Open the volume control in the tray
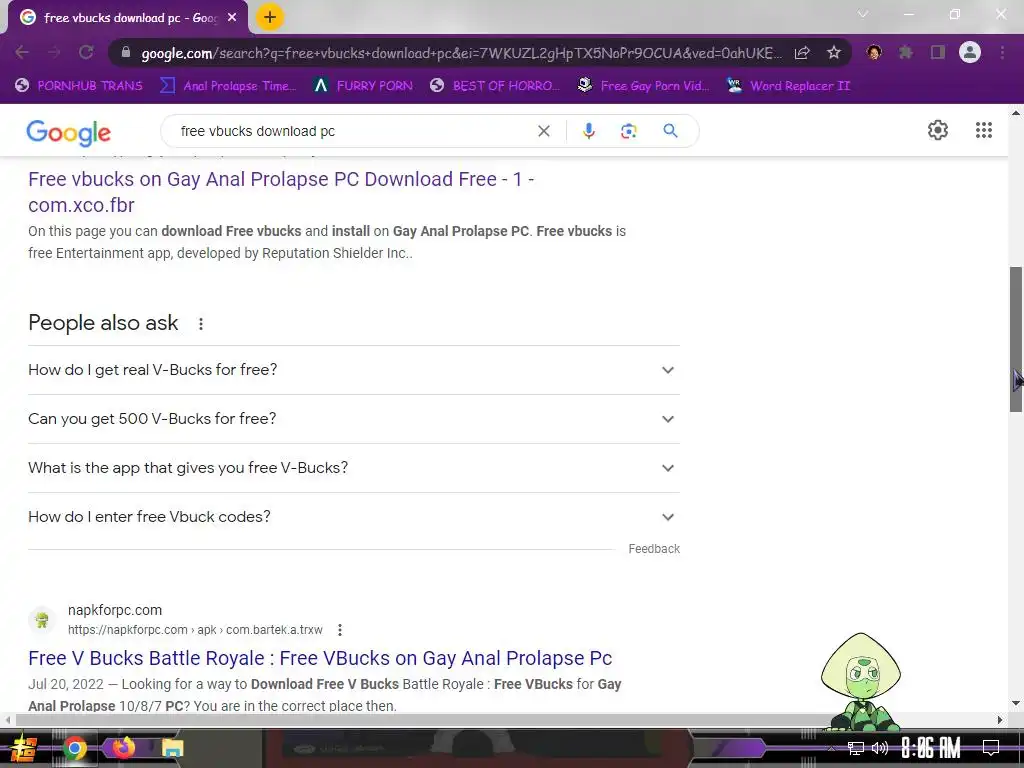This screenshot has width=1024, height=768. [880, 748]
